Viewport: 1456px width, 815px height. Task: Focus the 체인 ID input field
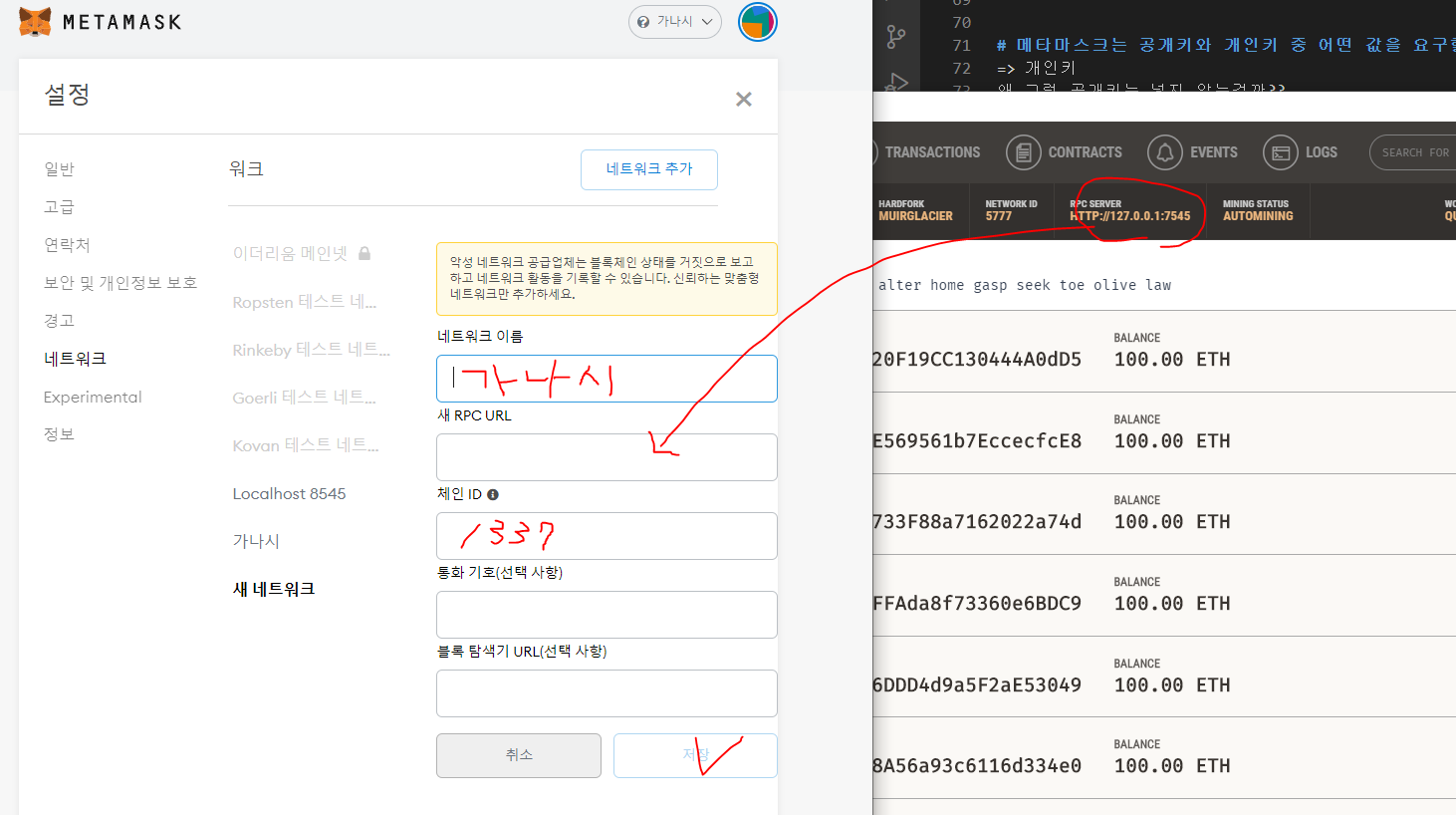pyautogui.click(x=607, y=536)
